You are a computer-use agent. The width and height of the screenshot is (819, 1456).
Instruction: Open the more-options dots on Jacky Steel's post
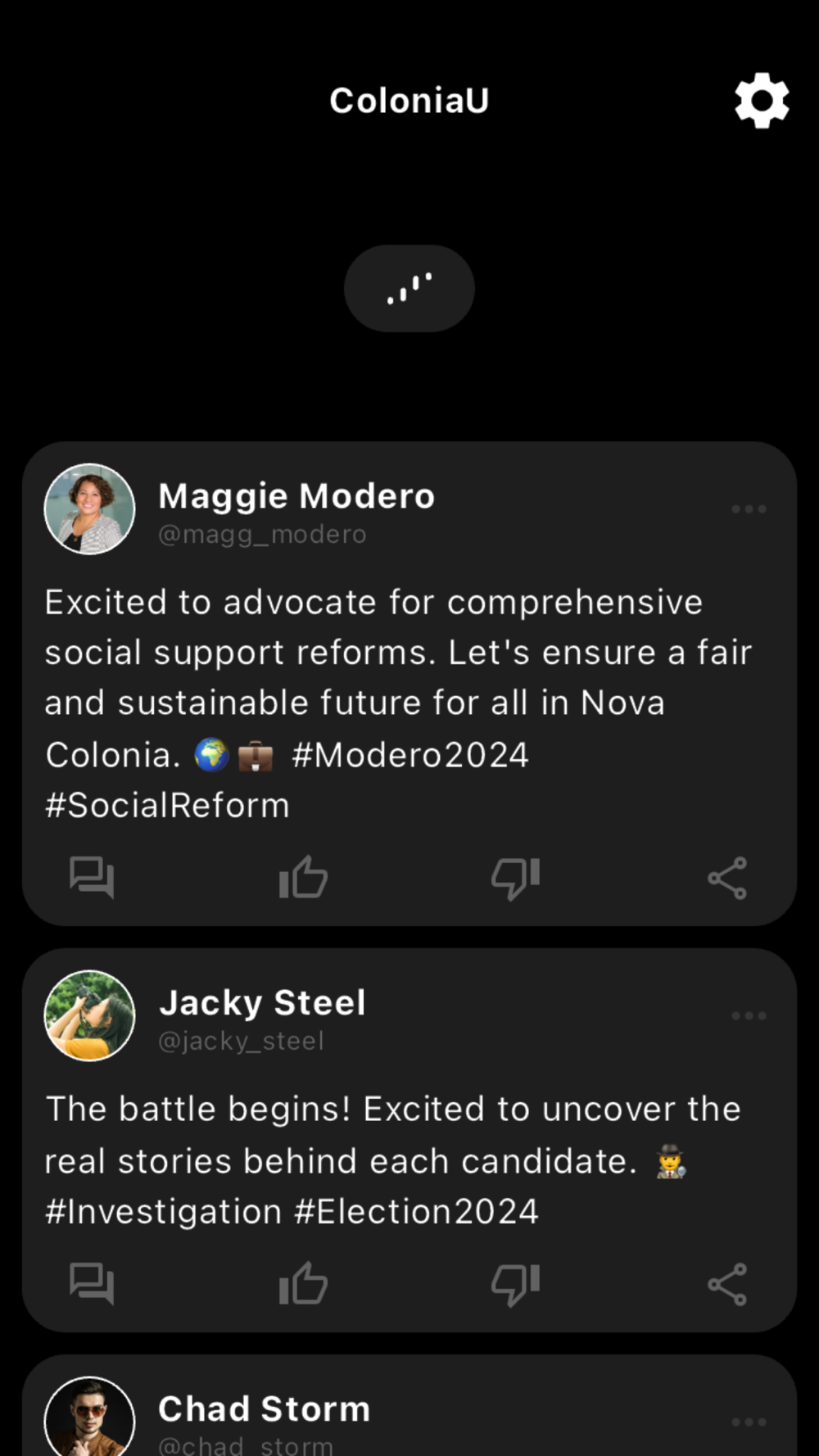pyautogui.click(x=749, y=1015)
